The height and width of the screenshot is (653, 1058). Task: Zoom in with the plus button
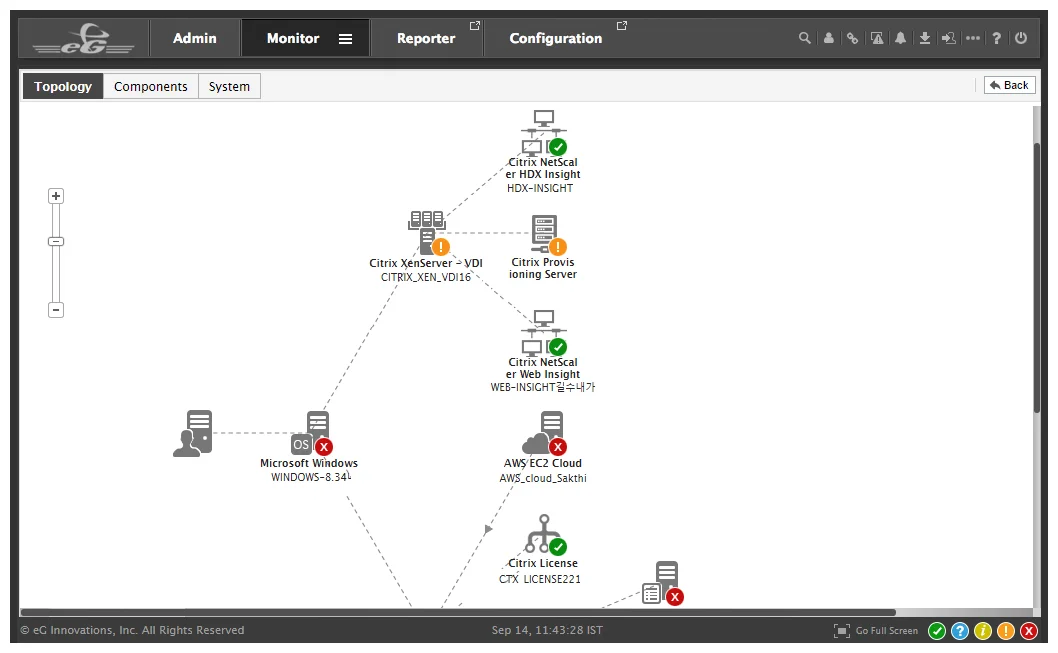click(56, 196)
